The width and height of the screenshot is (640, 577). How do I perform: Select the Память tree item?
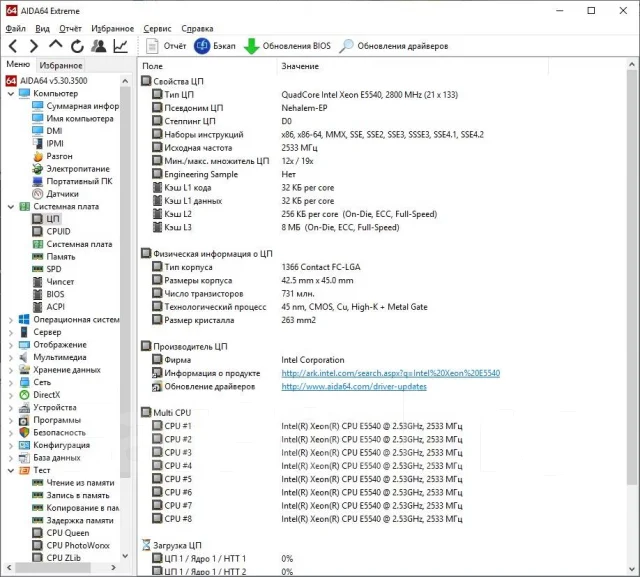54,257
